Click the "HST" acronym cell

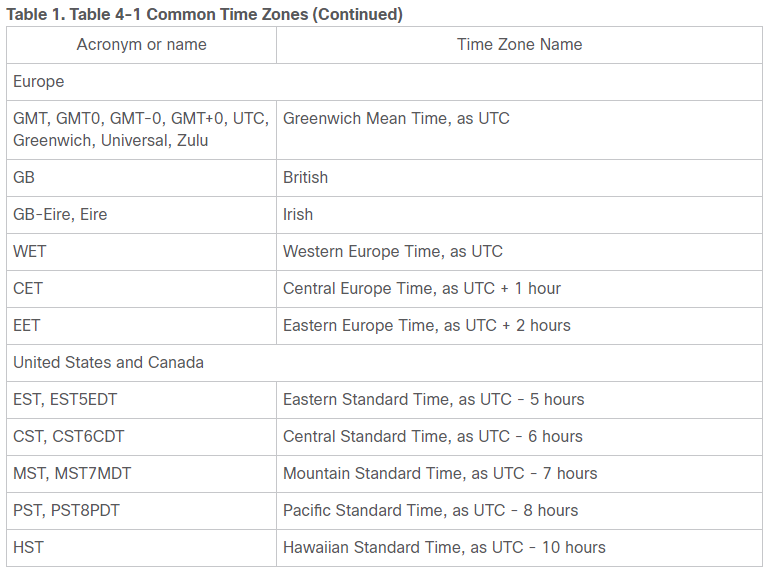28,547
